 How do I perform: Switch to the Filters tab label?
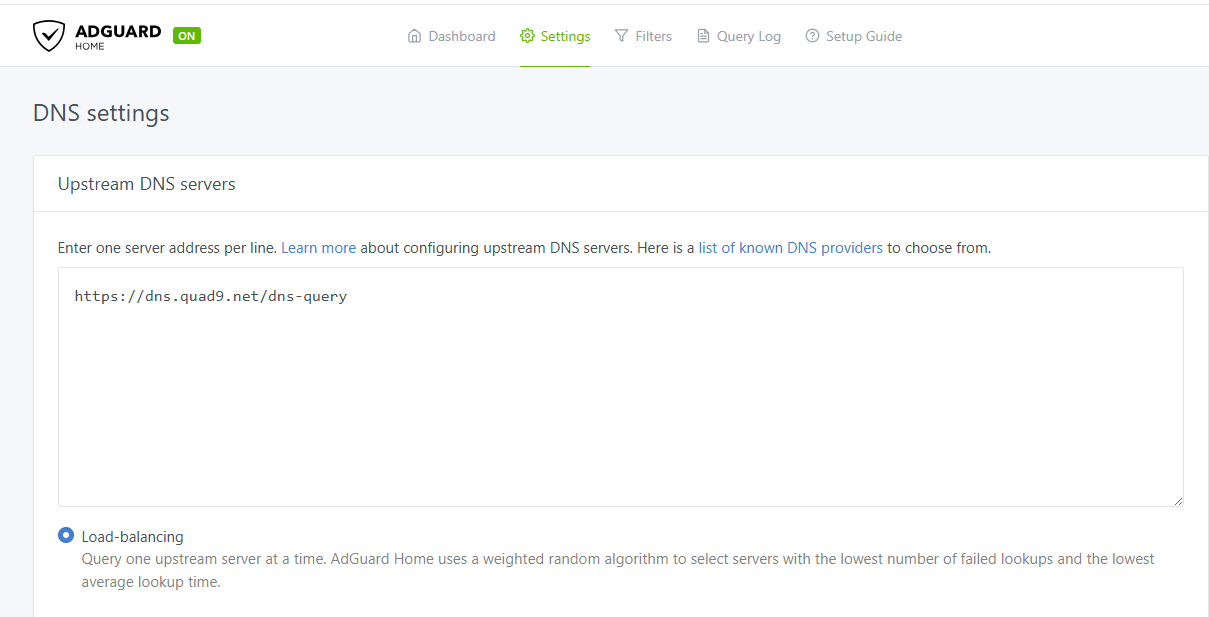coord(654,36)
